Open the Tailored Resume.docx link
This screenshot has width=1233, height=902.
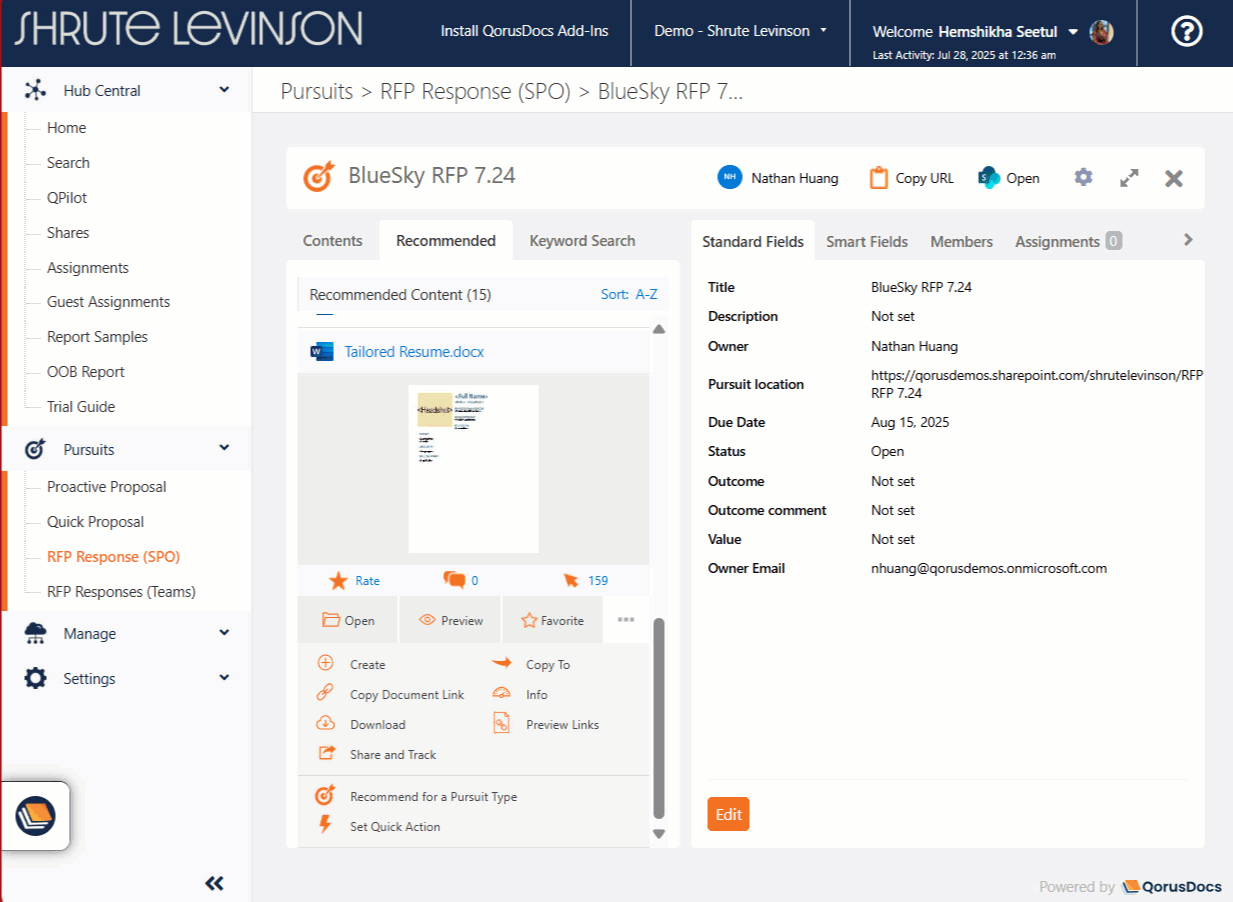[x=414, y=352]
